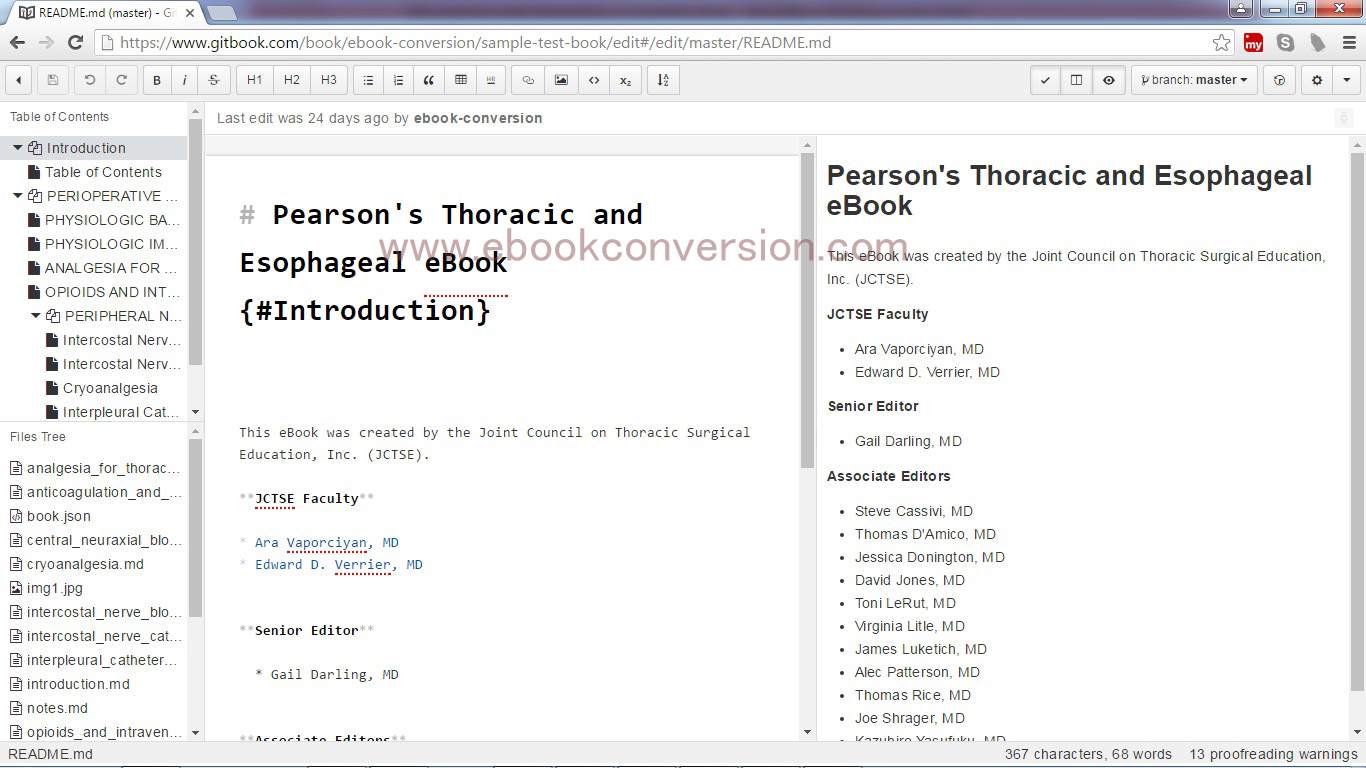Viewport: 1366px width, 768px height.
Task: Toggle the proofreading checkmark button
Action: point(1045,80)
